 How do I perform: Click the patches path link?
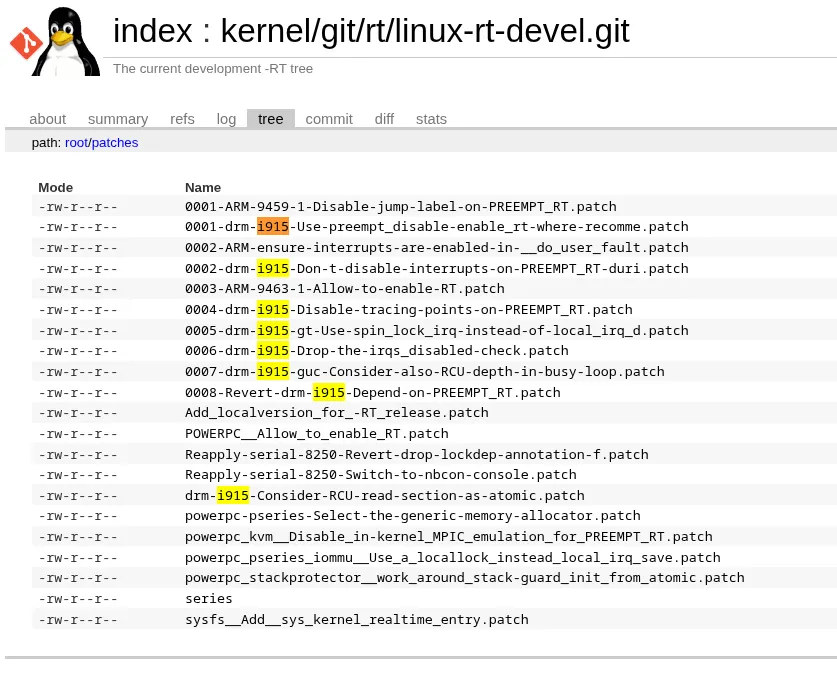pyautogui.click(x=115, y=142)
